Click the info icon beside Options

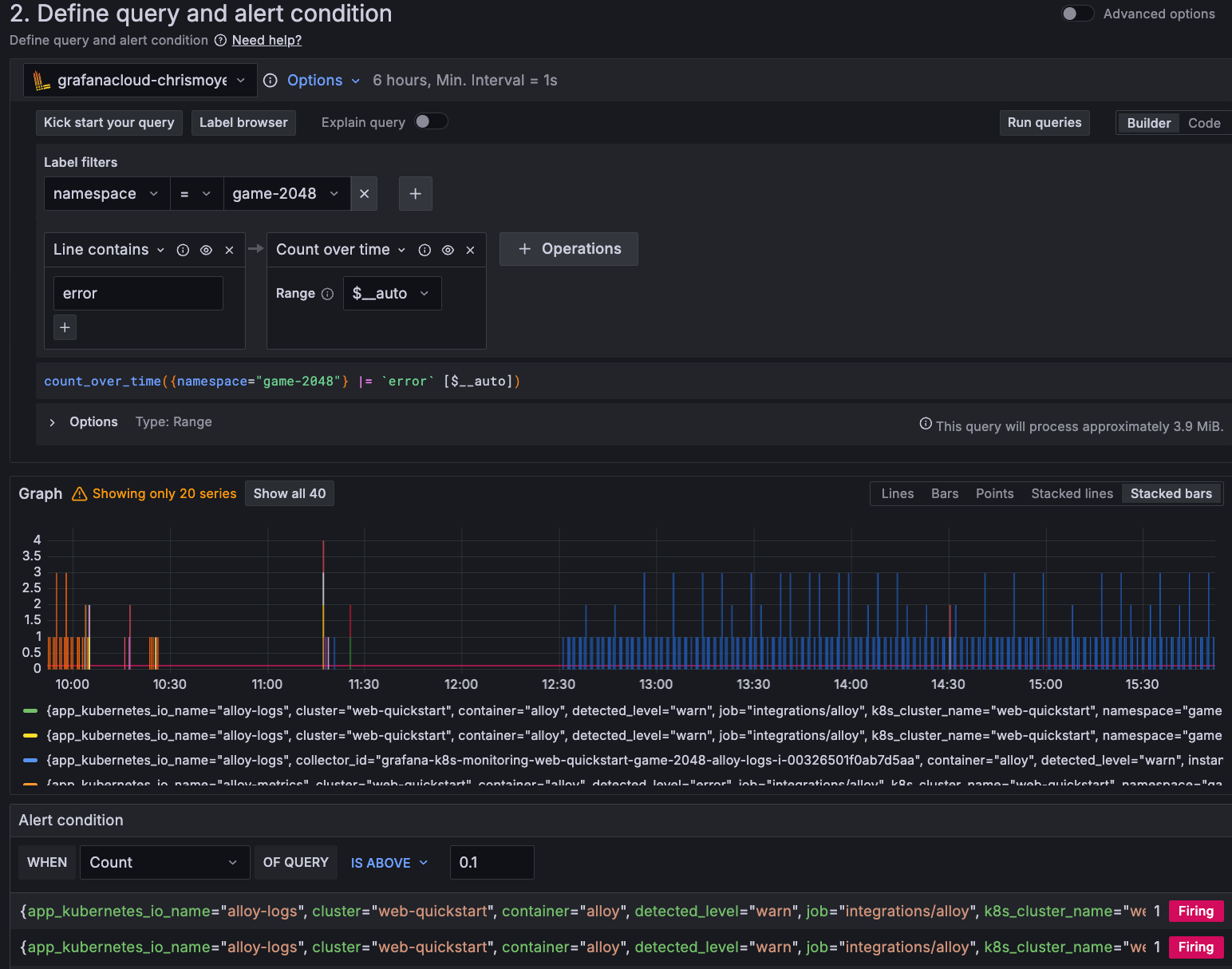tap(270, 80)
